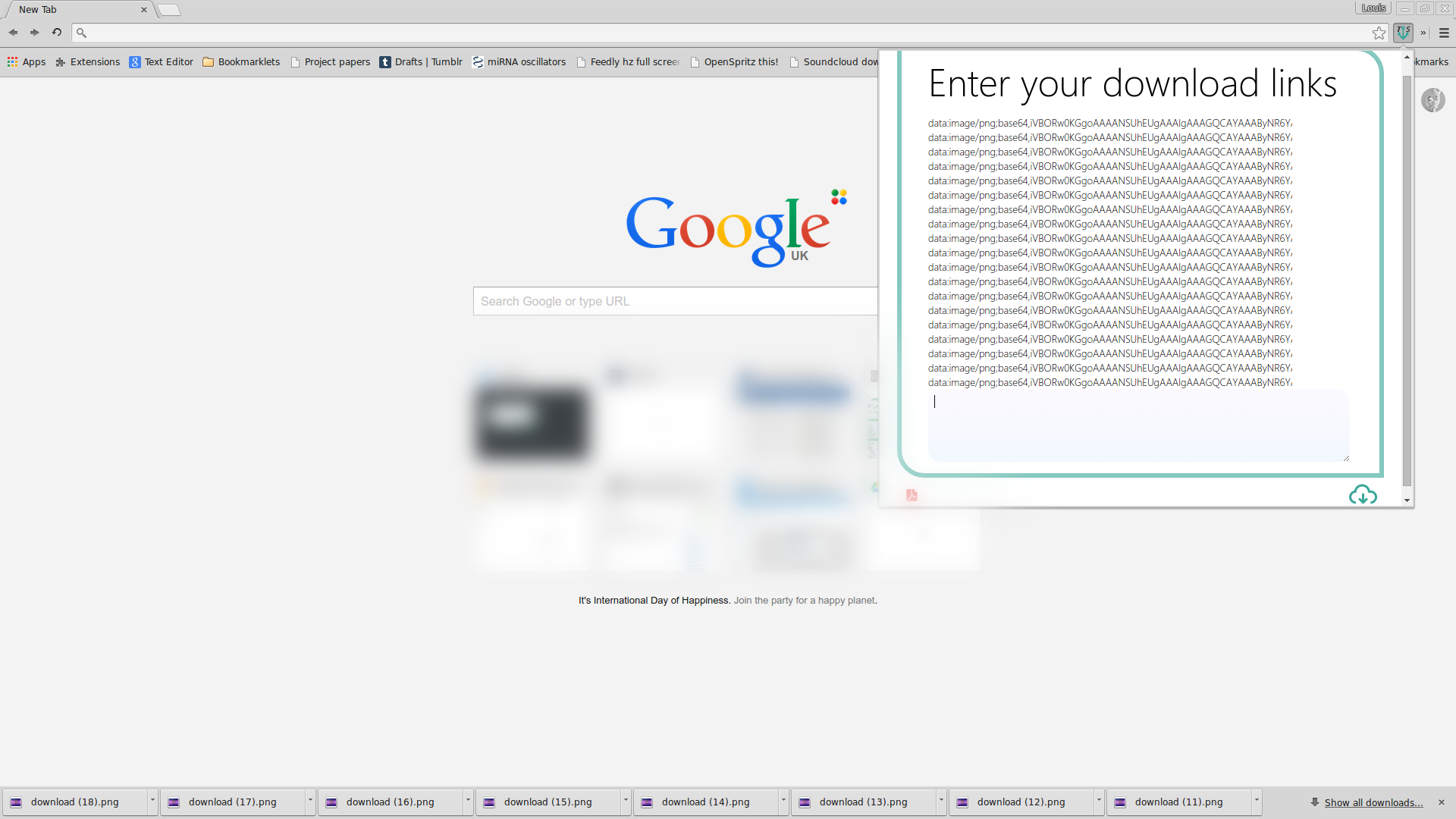
Task: Click the 'Show all downloads' link
Action: point(1373,802)
